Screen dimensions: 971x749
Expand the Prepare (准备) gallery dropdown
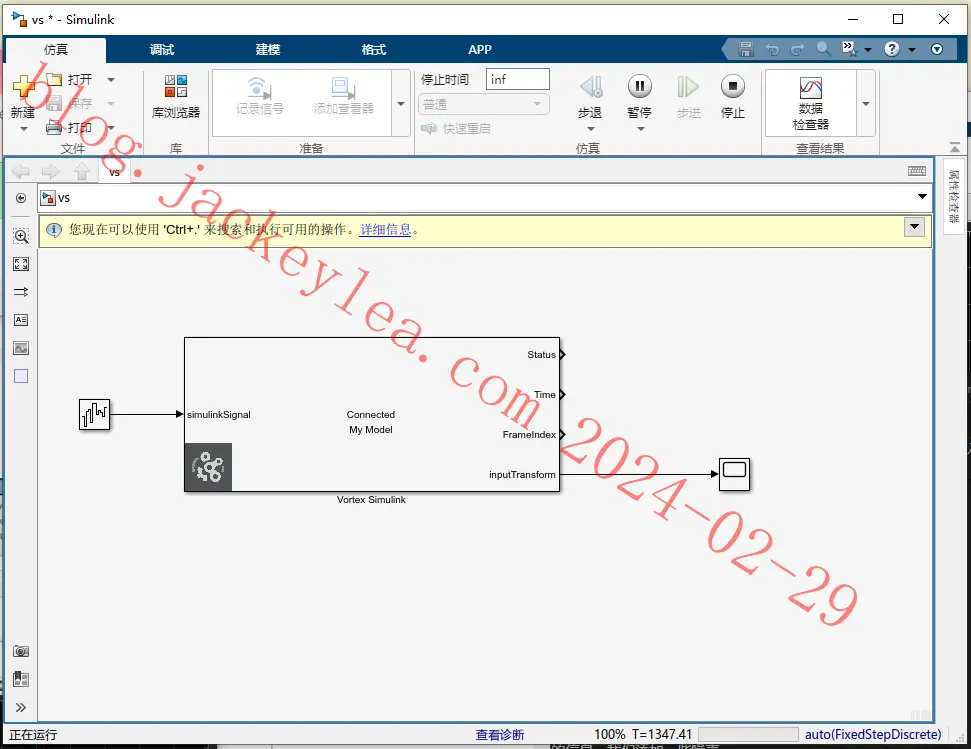click(x=401, y=103)
